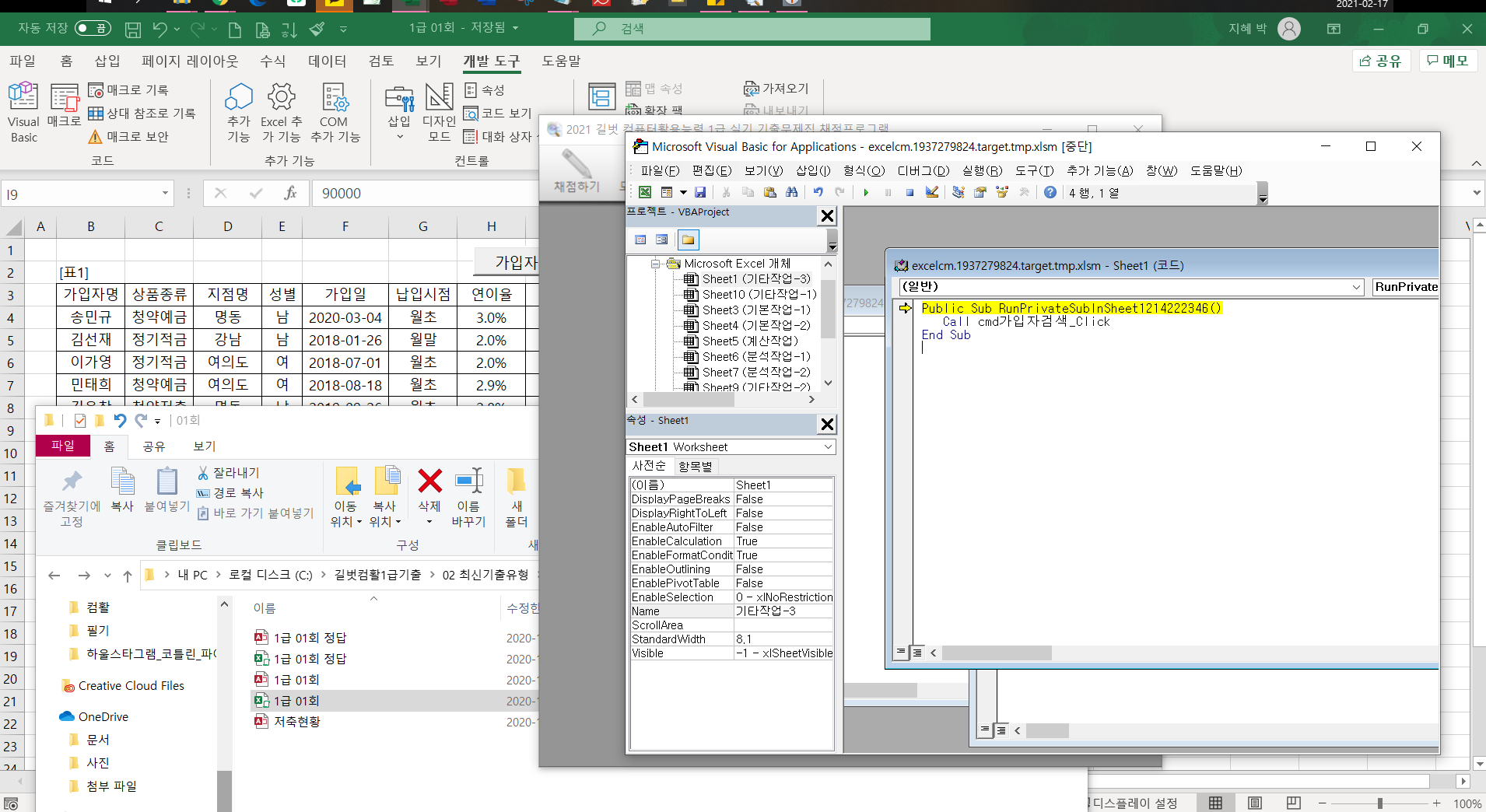The width and height of the screenshot is (1486, 812).
Task: Switch to the 항목별 properties tab
Action: 695,466
